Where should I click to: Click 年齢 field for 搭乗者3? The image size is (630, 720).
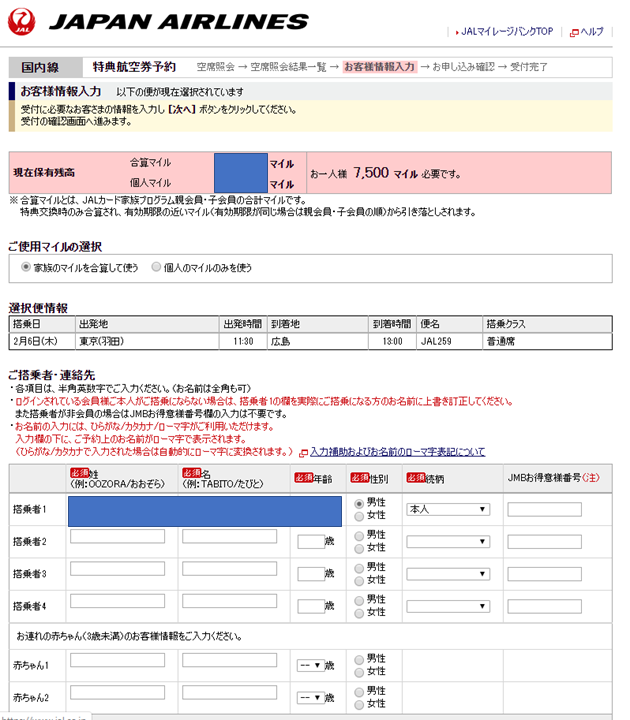[311, 574]
